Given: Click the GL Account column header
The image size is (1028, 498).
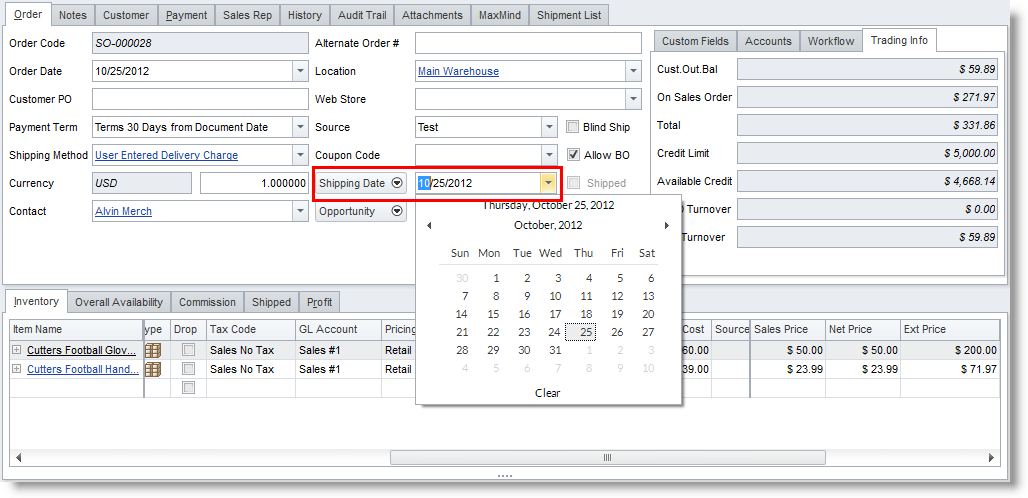Looking at the screenshot, I should (338, 330).
